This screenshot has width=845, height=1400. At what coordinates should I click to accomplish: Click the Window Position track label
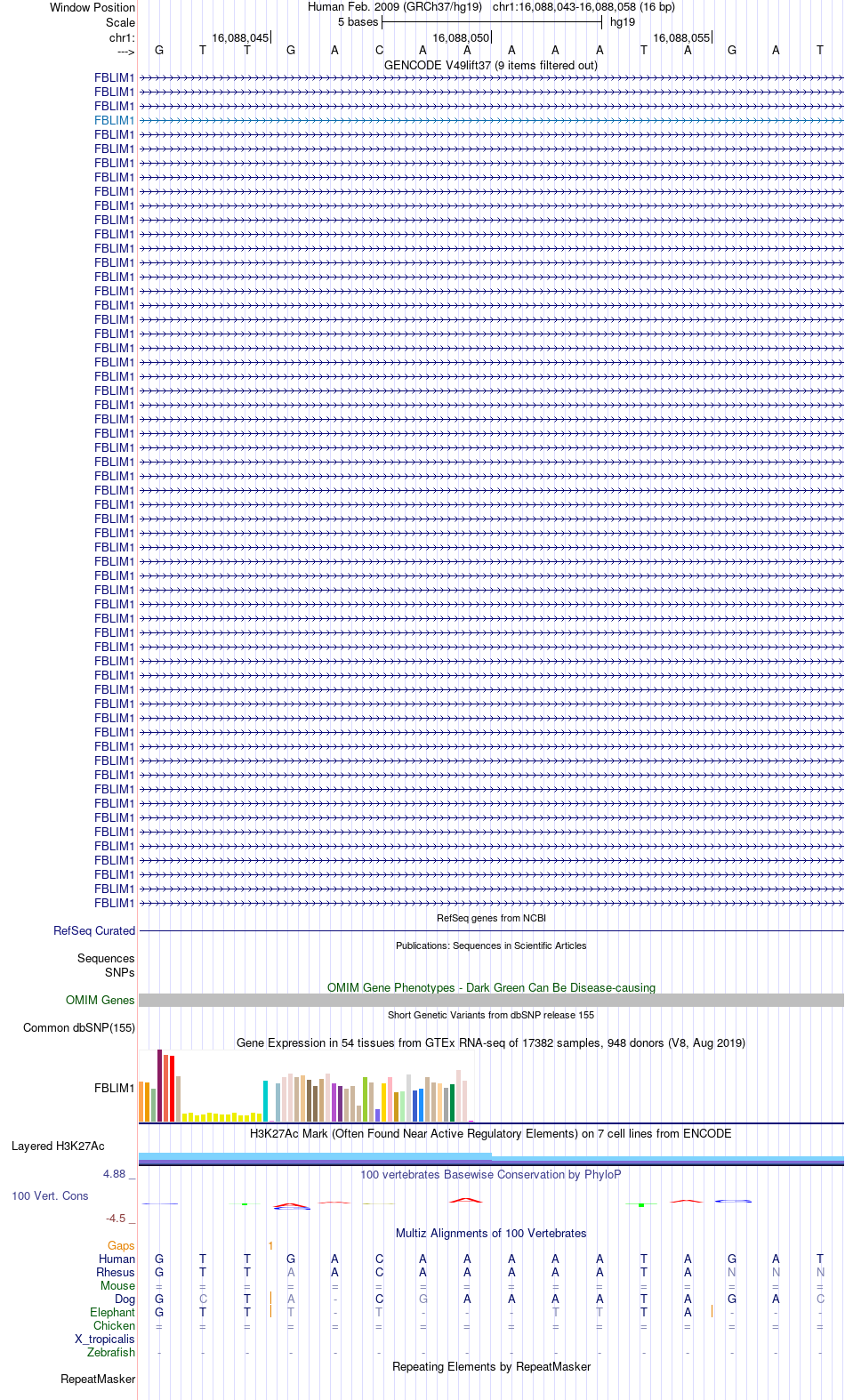[93, 7]
